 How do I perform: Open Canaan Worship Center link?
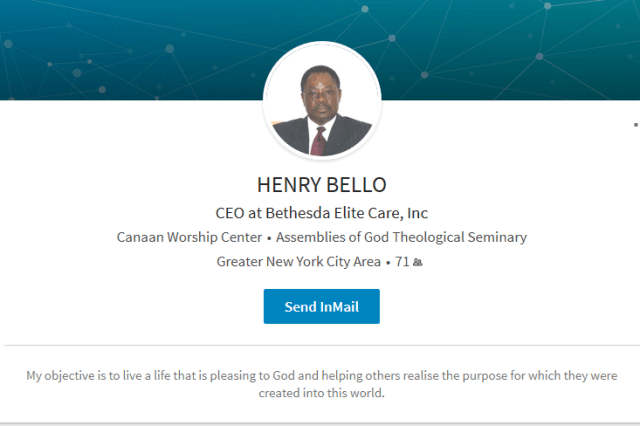pos(191,237)
